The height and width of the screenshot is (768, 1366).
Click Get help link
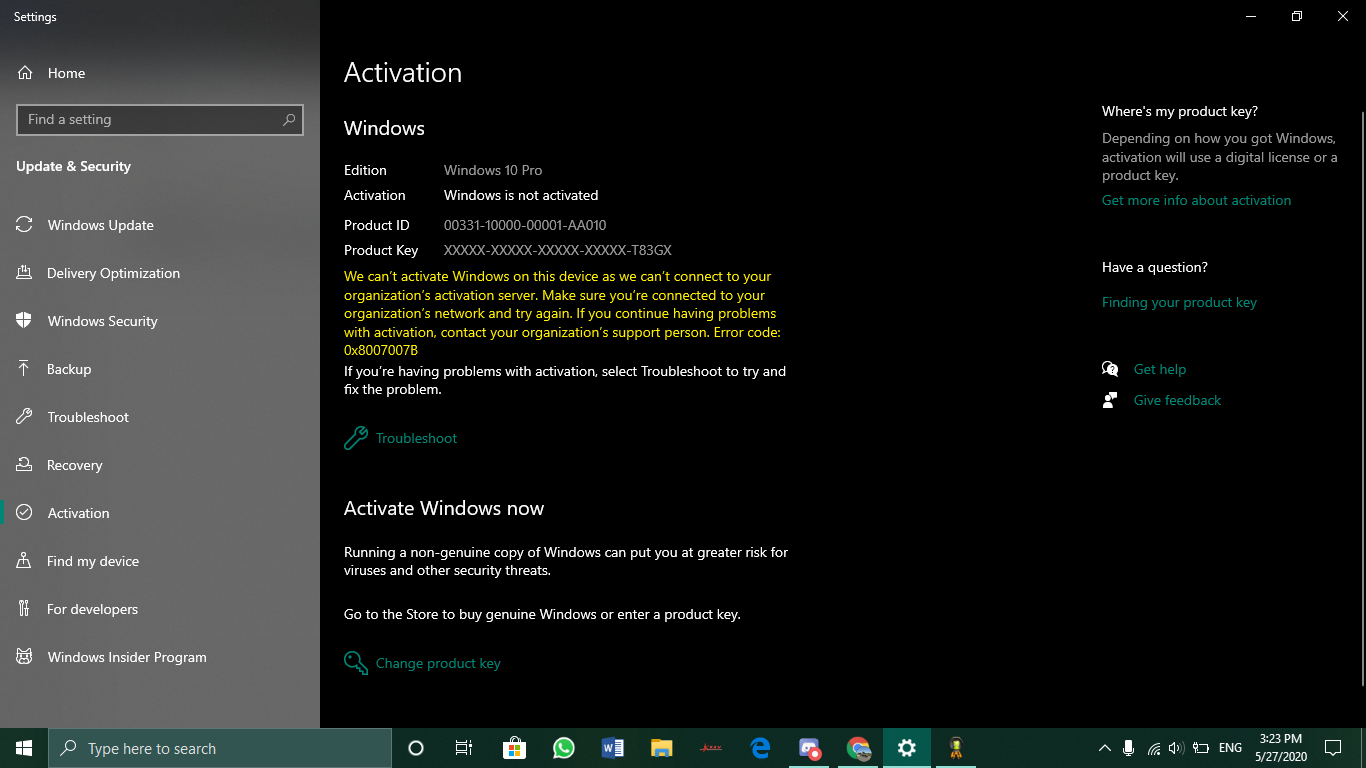click(x=1160, y=369)
